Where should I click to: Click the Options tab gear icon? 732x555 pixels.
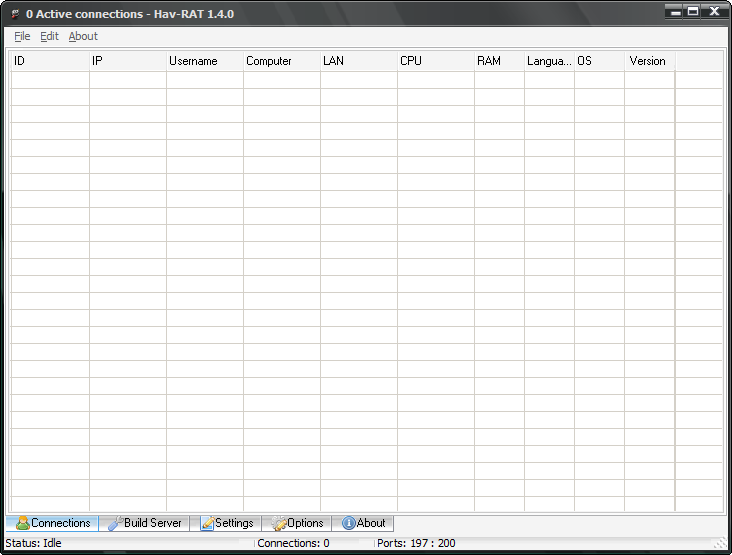pos(279,523)
